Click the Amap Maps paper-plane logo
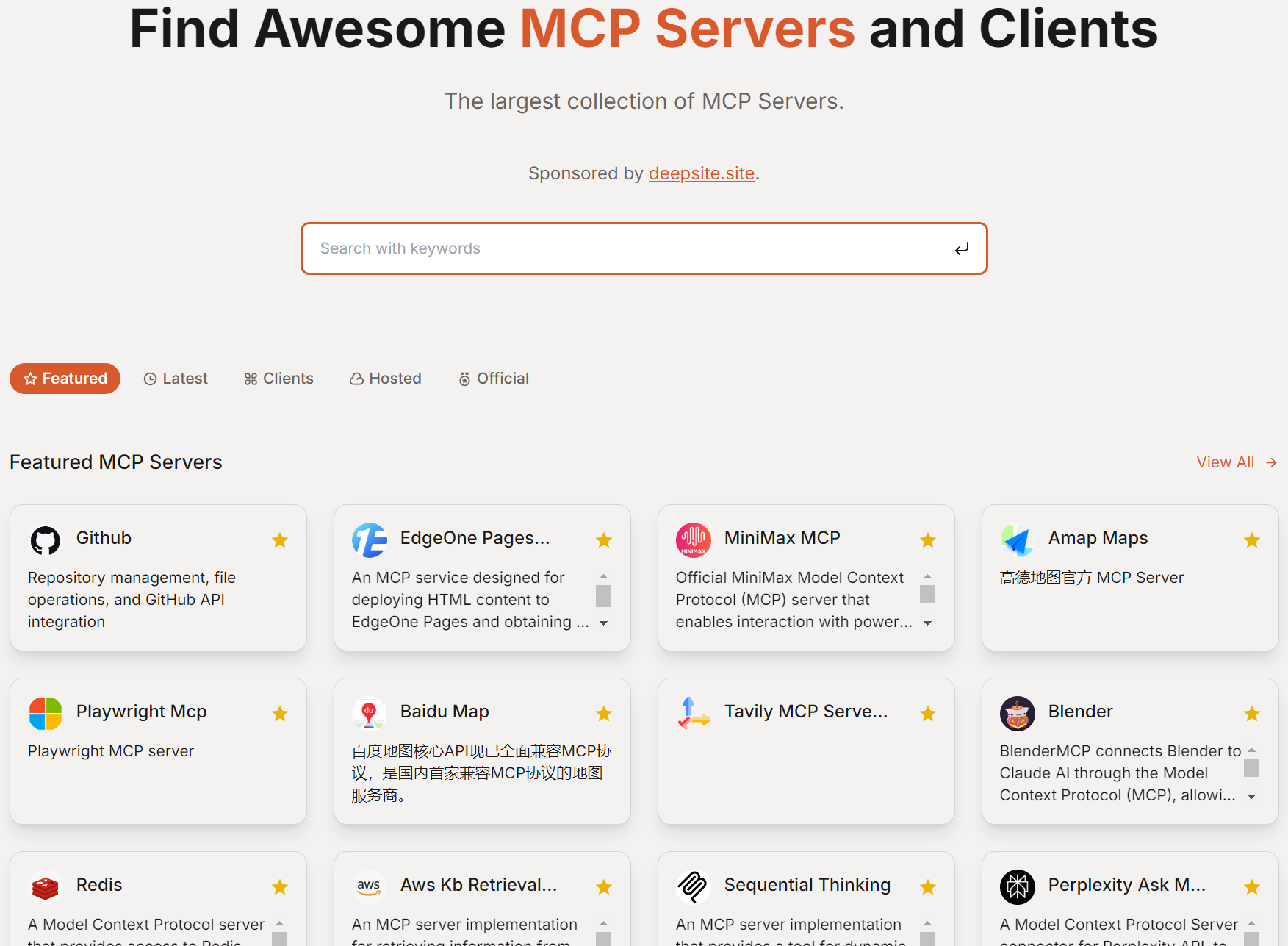The height and width of the screenshot is (946, 1288). pos(1018,541)
